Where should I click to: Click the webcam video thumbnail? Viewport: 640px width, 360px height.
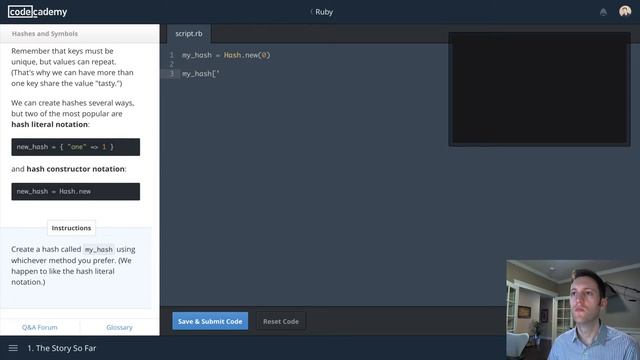[573, 310]
